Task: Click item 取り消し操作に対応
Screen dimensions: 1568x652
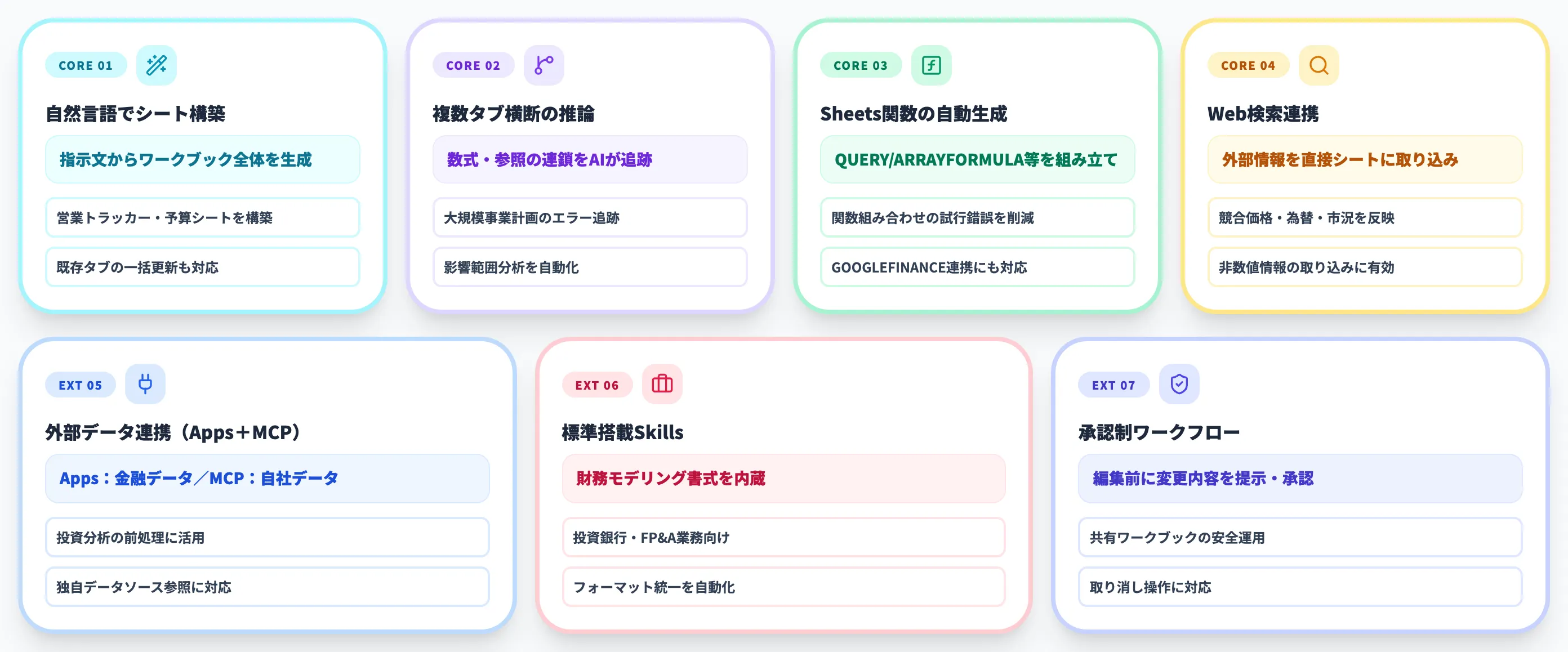Action: click(1300, 587)
